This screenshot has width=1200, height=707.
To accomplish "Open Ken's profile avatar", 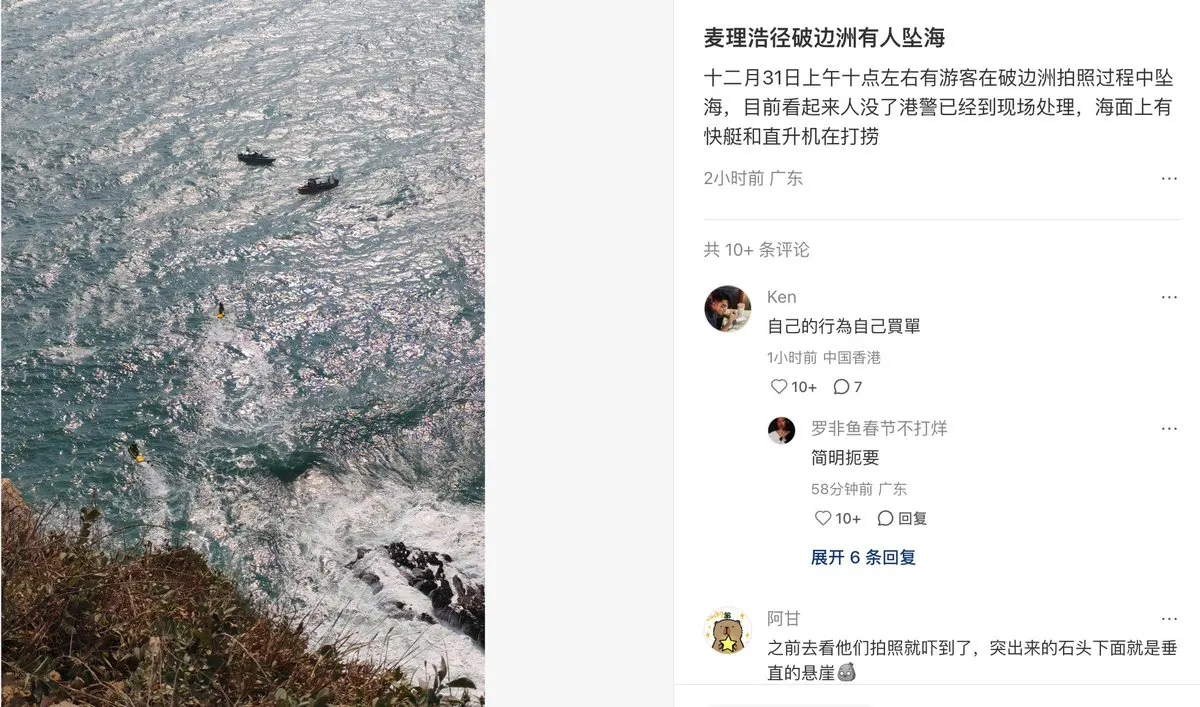I will click(727, 308).
